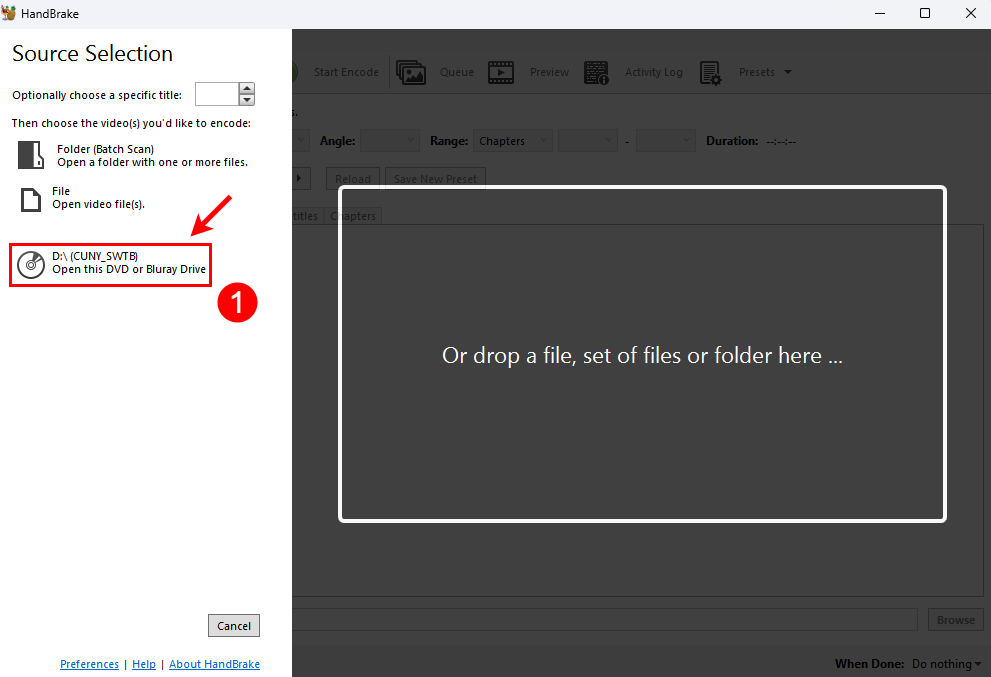The image size is (991, 677).
Task: Click the Folder (Batch Scan) icon
Action: click(31, 156)
